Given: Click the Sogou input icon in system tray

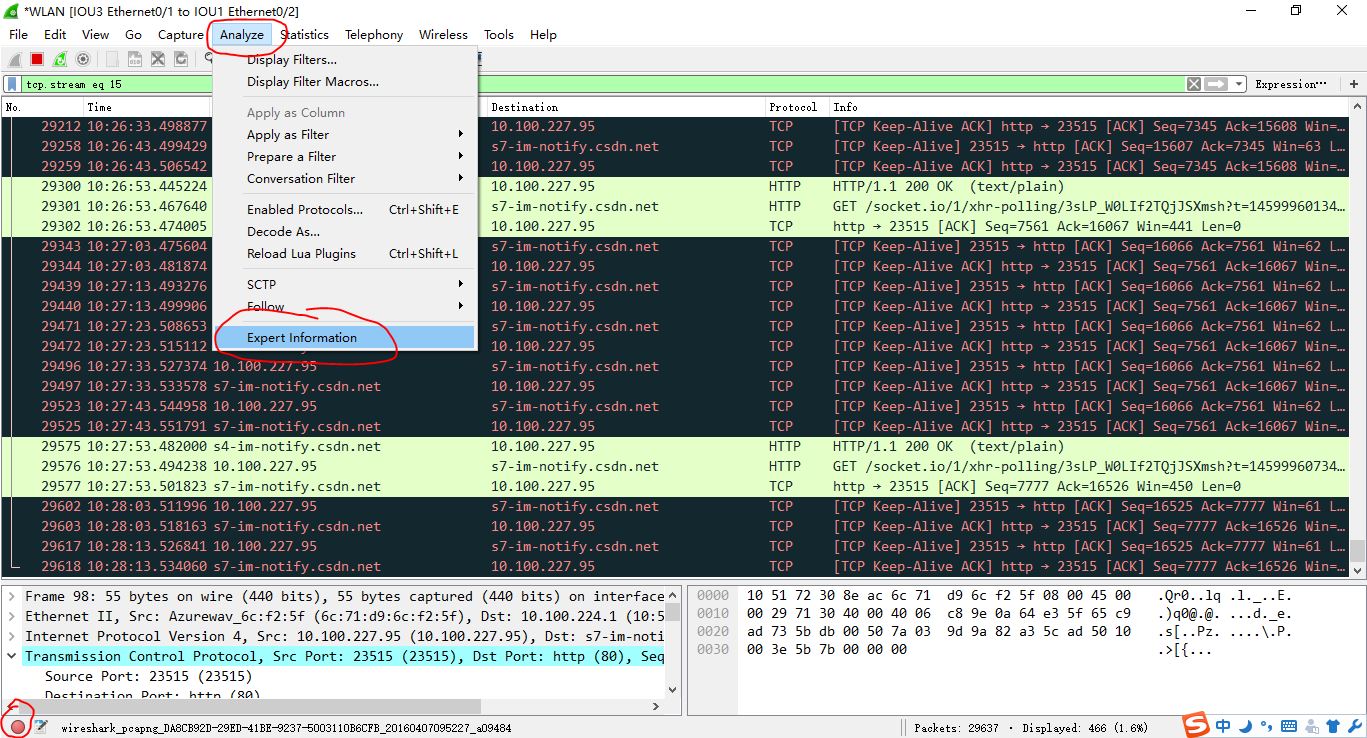Looking at the screenshot, I should click(1196, 726).
